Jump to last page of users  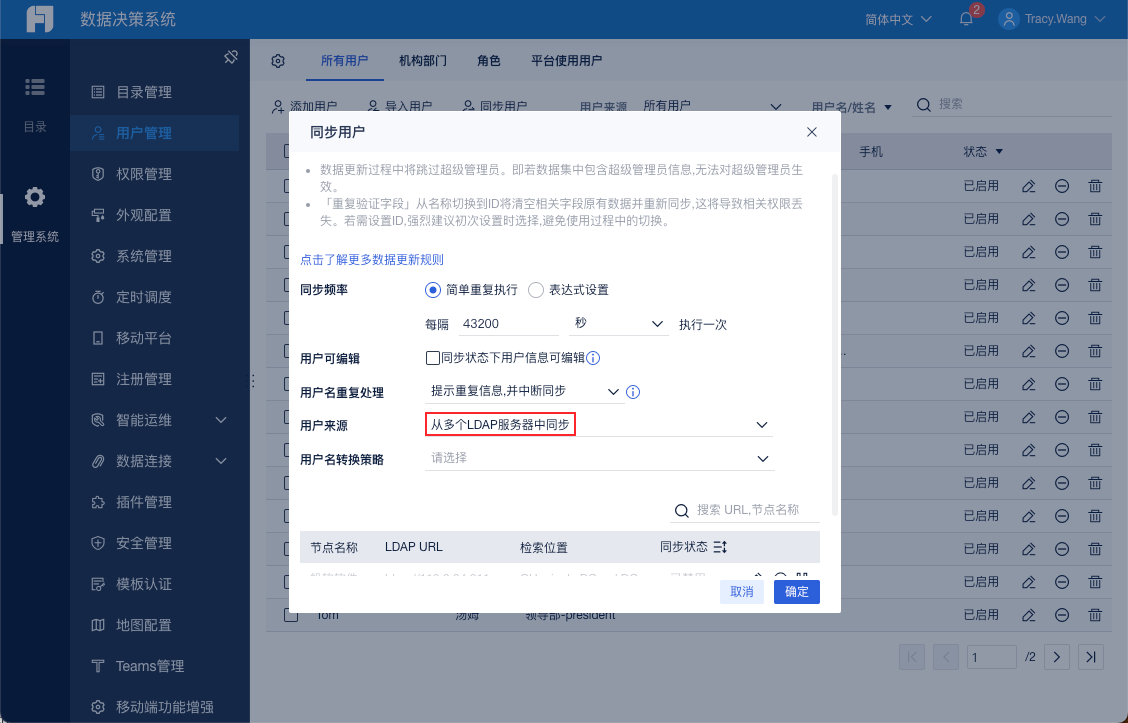1091,657
